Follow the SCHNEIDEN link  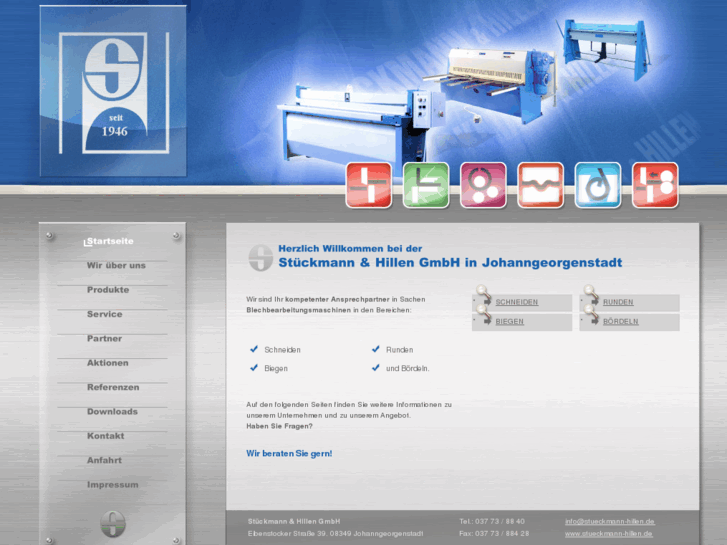517,302
